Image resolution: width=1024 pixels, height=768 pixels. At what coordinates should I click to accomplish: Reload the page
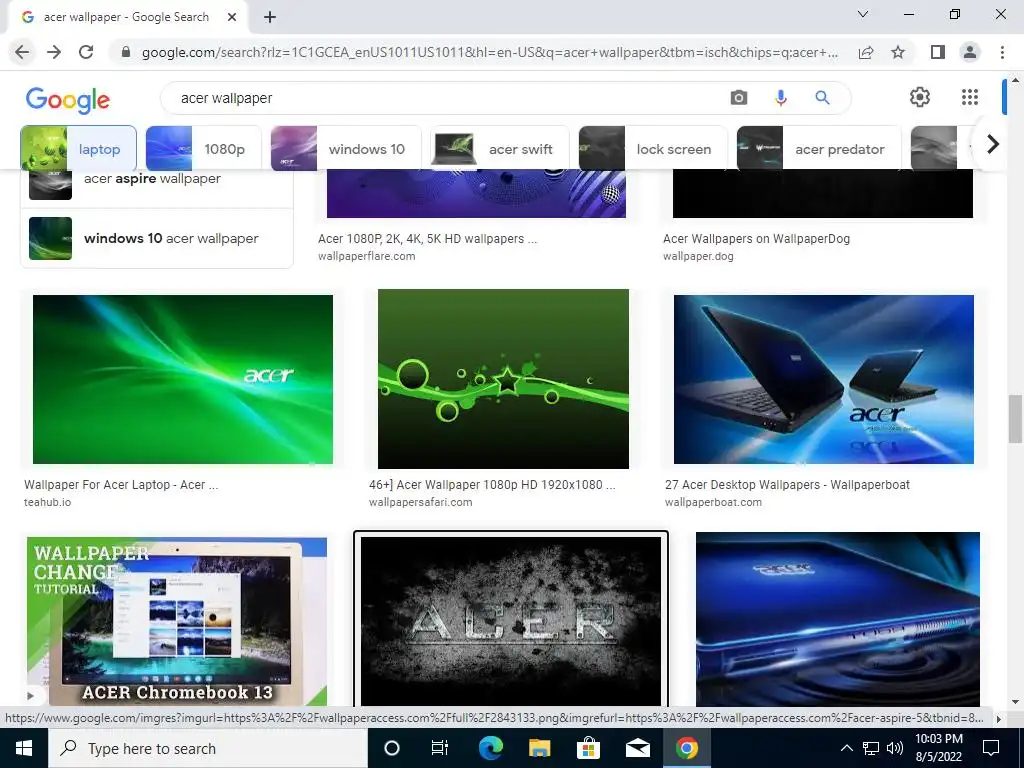point(86,52)
